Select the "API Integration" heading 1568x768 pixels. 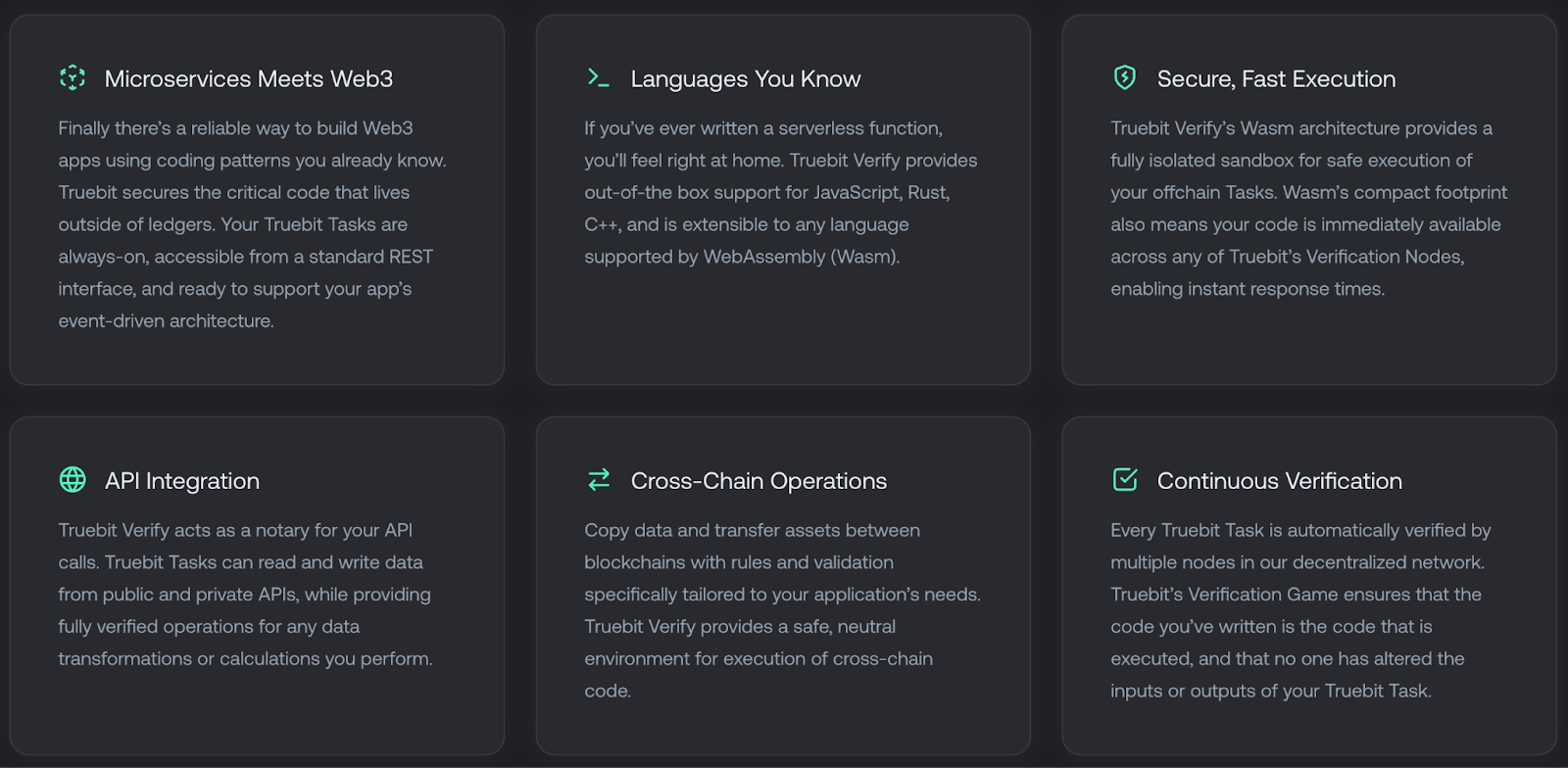(182, 480)
